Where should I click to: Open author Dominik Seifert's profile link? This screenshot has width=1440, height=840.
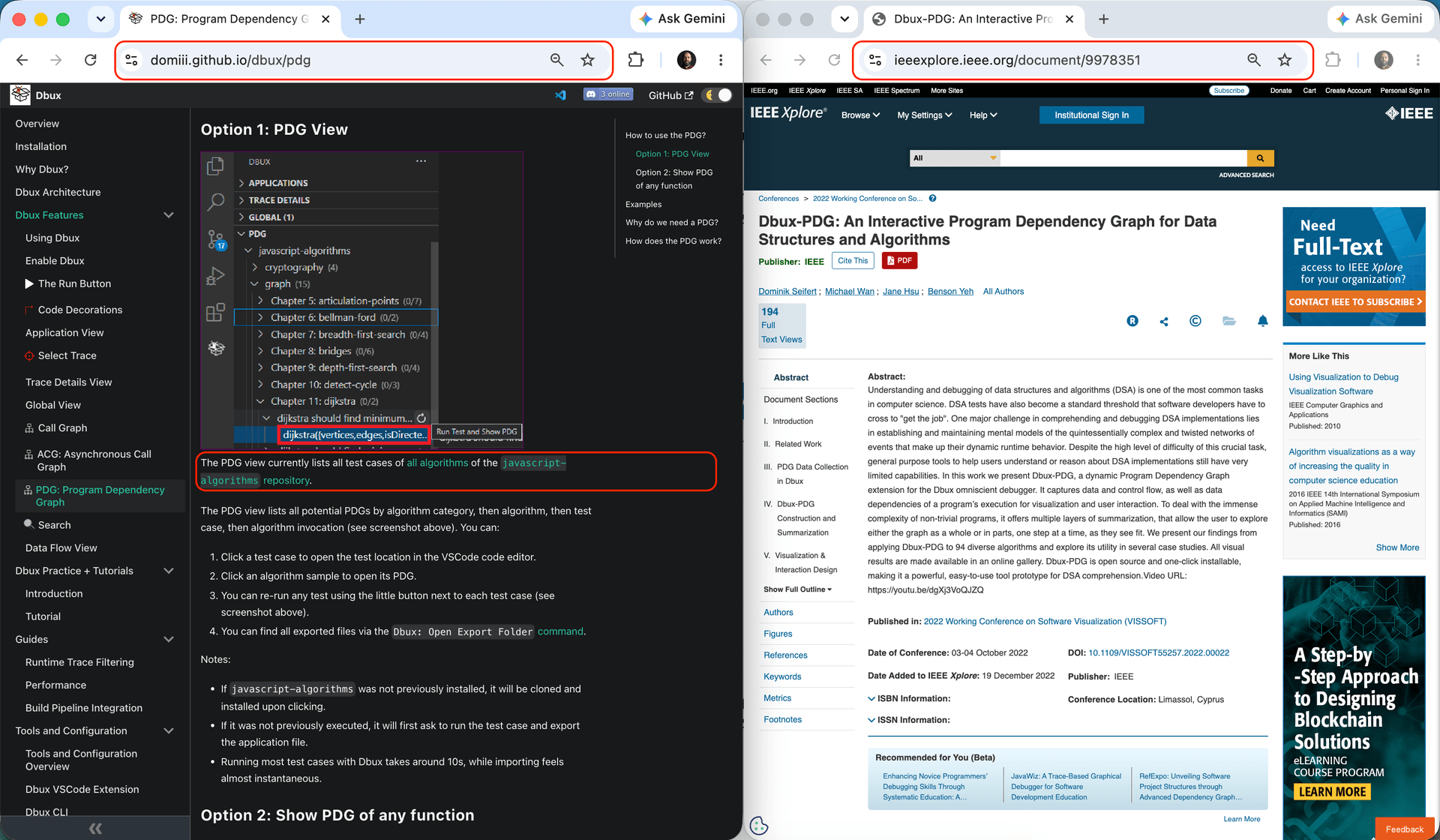787,292
